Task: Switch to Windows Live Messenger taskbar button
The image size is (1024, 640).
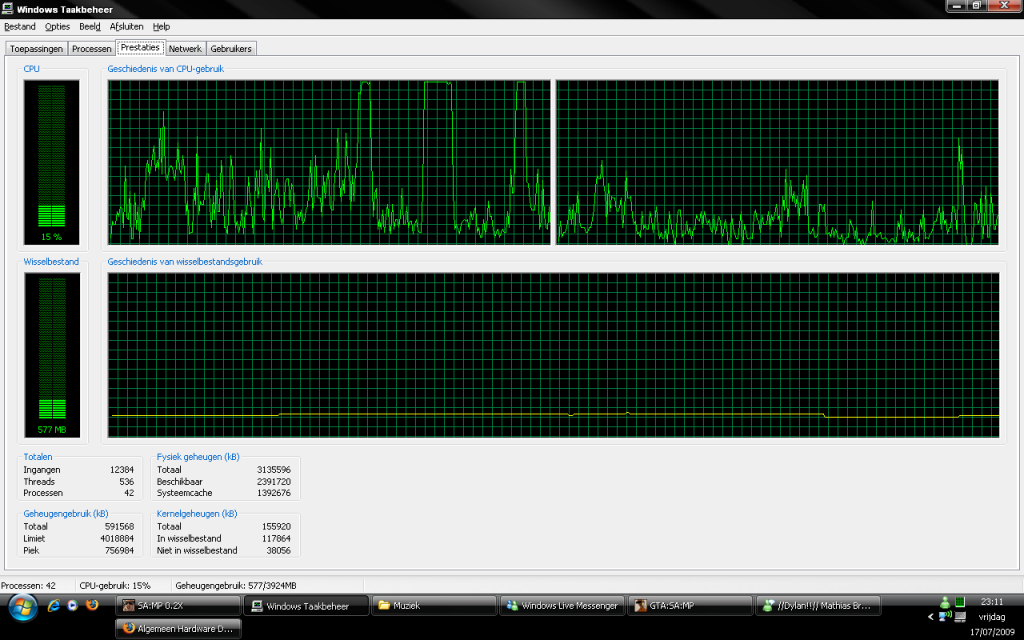Action: coord(562,606)
